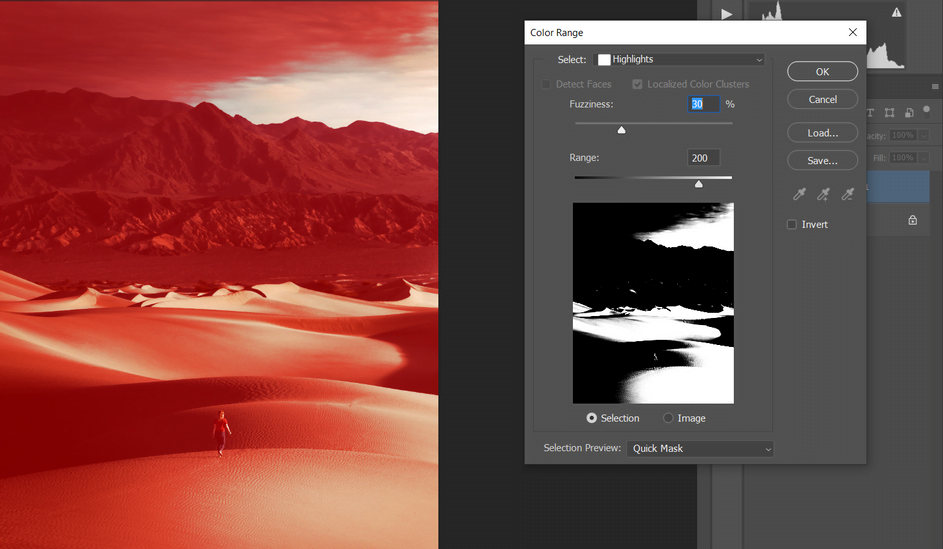Click the histogram warning triangle icon
943x549 pixels.
896,12
